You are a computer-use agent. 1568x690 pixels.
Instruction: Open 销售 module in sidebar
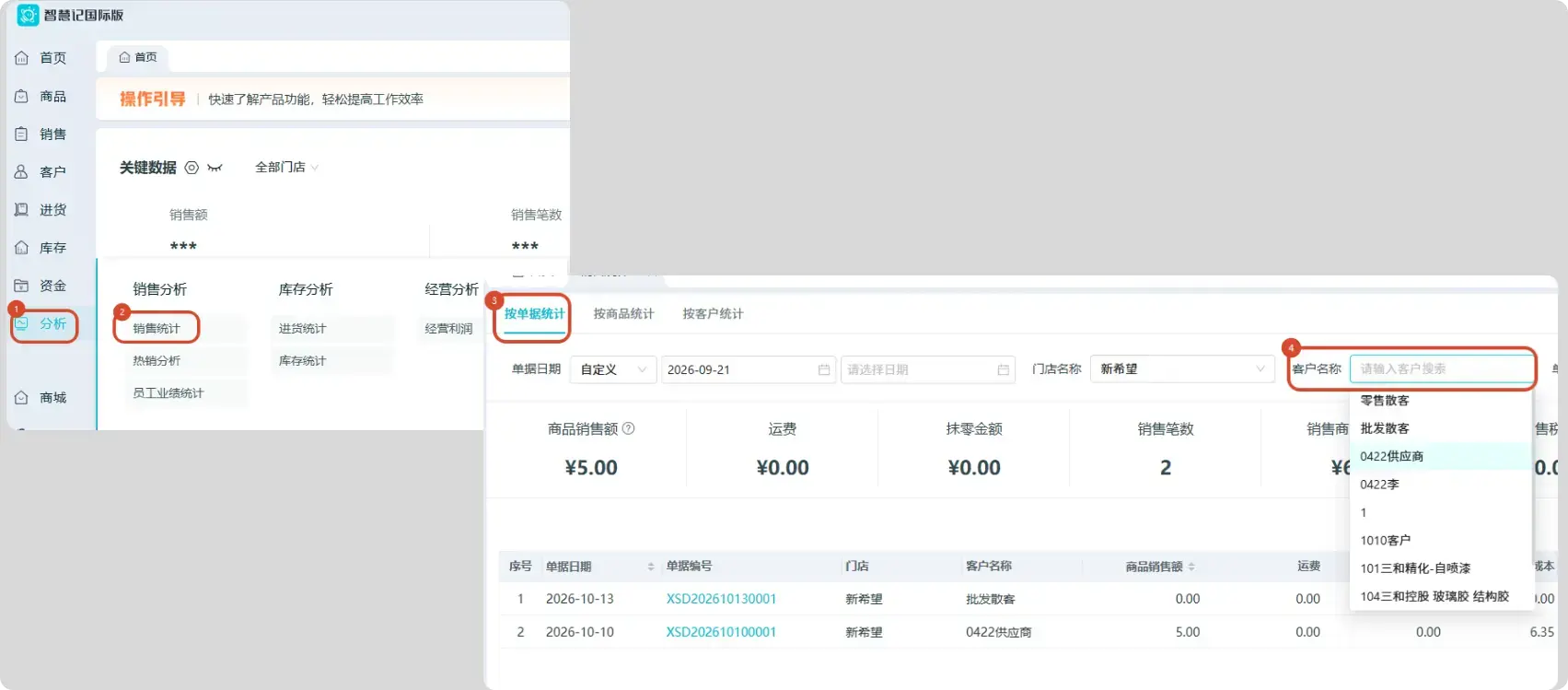(x=41, y=134)
